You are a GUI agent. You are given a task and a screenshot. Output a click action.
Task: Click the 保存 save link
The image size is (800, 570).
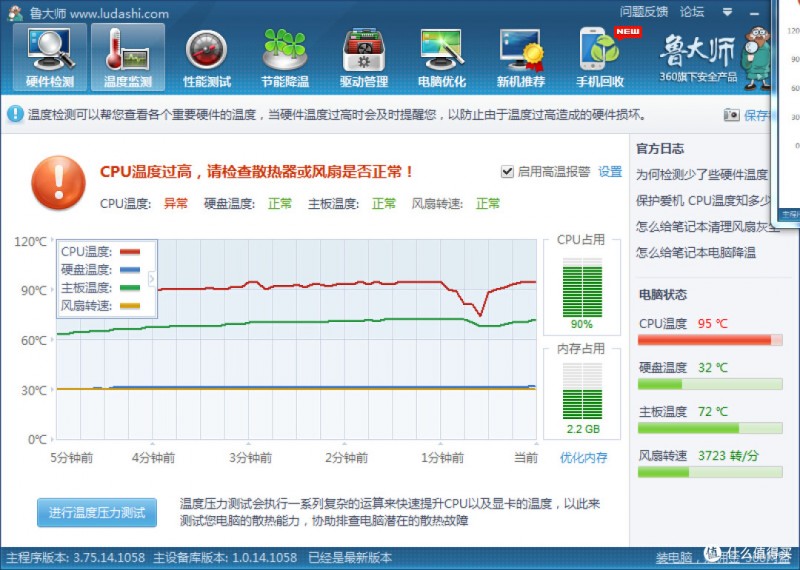pos(756,115)
